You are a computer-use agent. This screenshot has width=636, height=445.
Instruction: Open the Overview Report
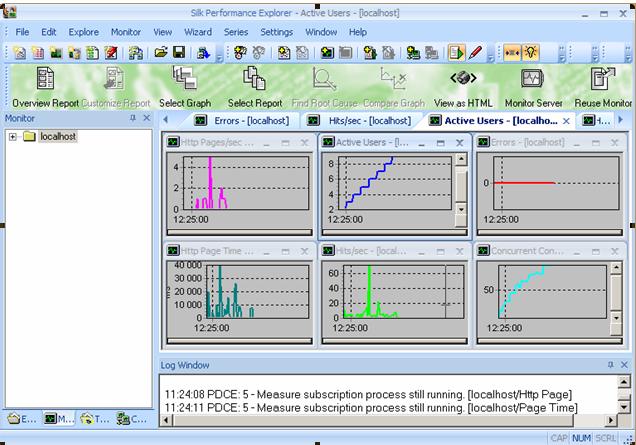pos(45,88)
